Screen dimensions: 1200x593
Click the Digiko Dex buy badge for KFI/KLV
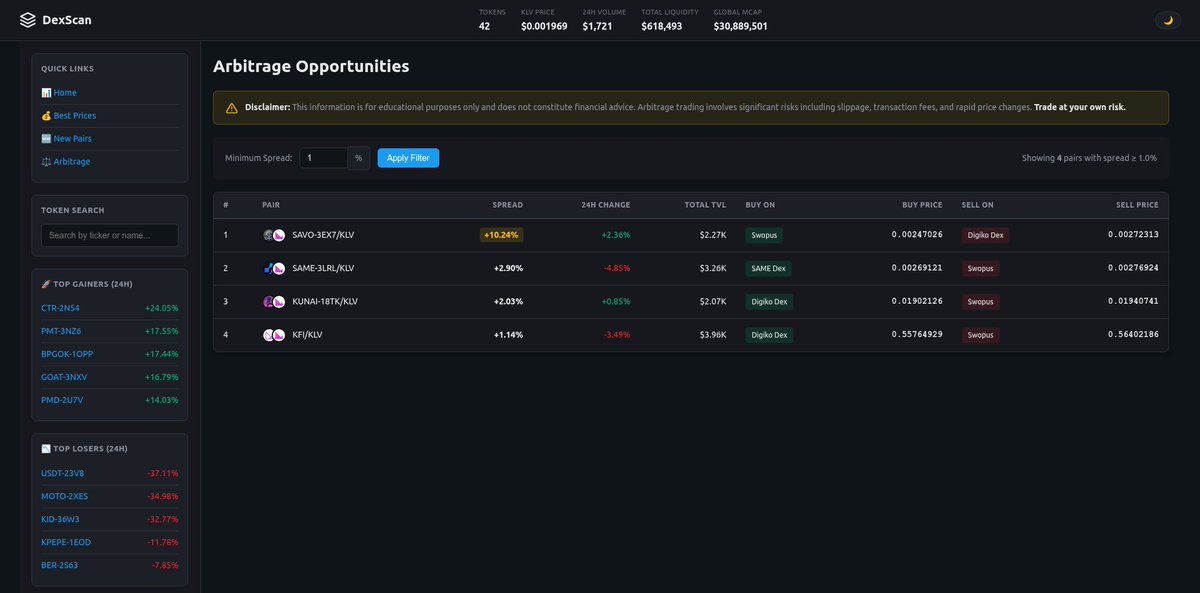coord(769,335)
